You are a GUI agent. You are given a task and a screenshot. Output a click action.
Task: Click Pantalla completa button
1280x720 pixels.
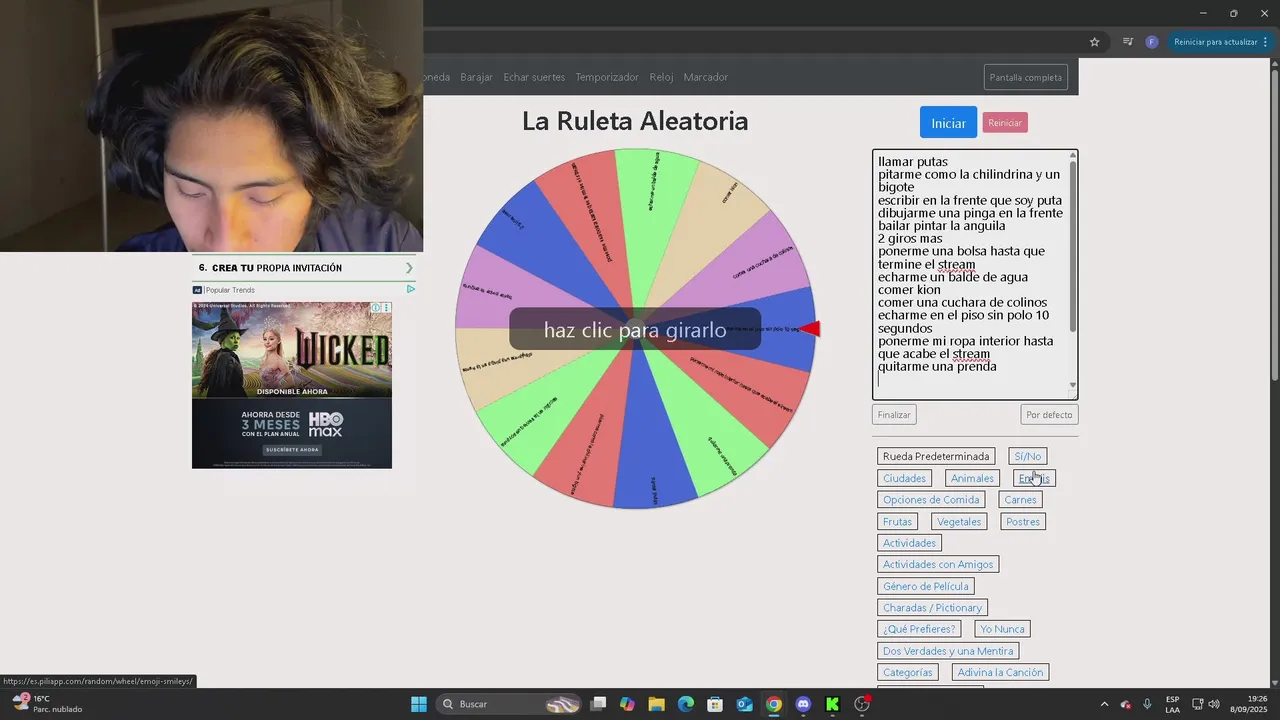1025,77
